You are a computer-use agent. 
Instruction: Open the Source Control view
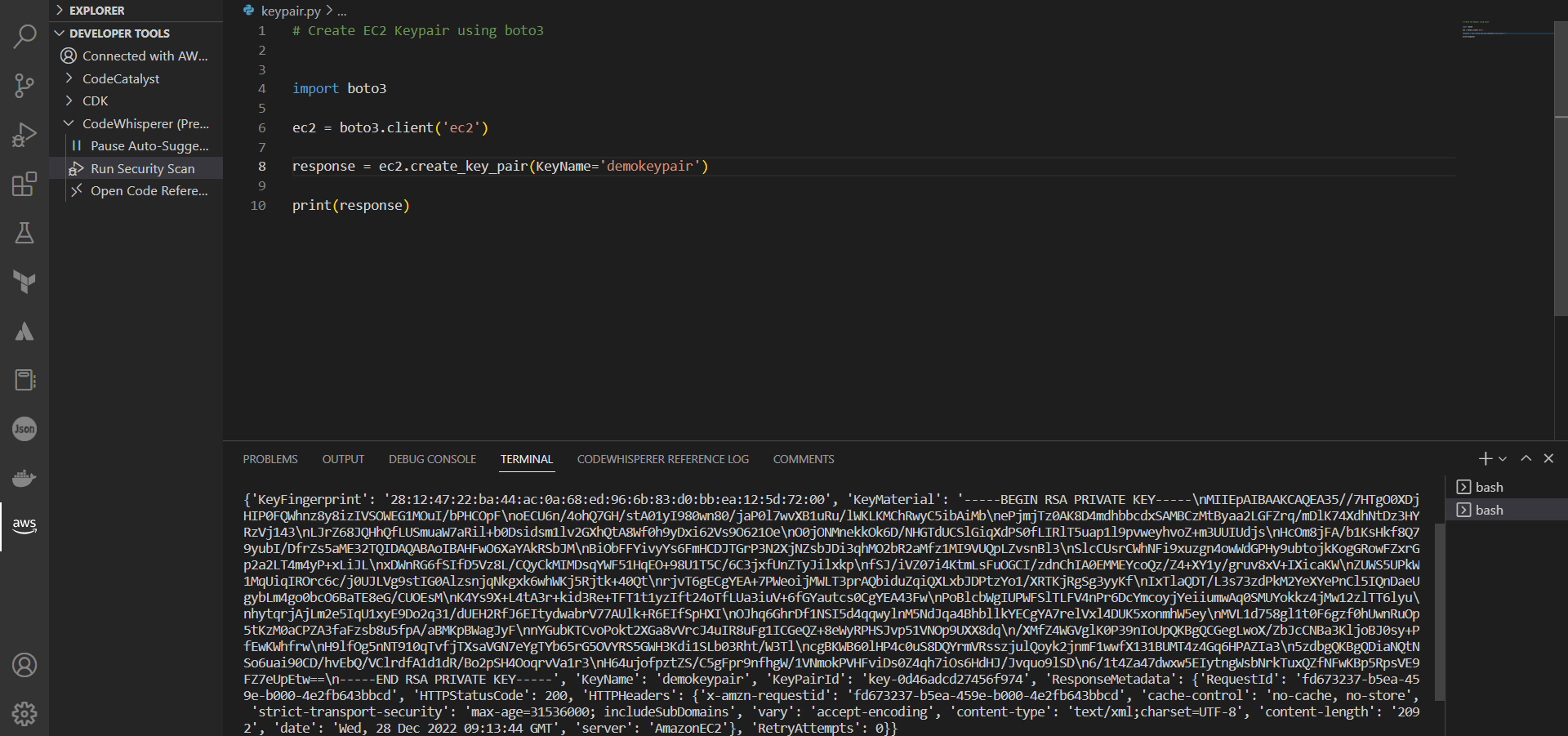click(x=24, y=86)
